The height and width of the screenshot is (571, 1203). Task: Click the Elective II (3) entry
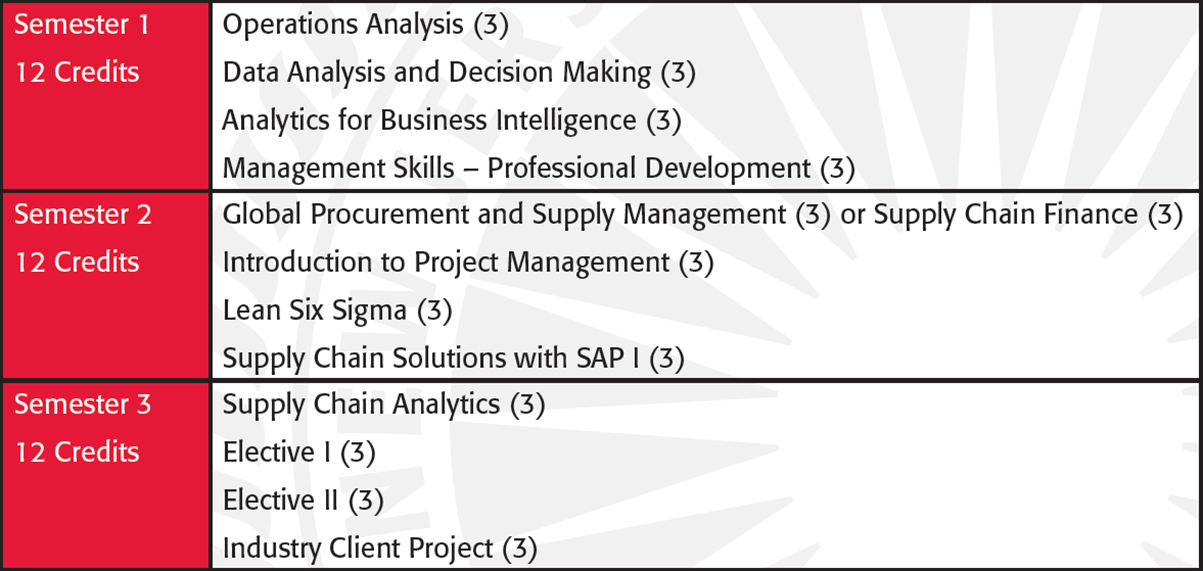tap(302, 500)
